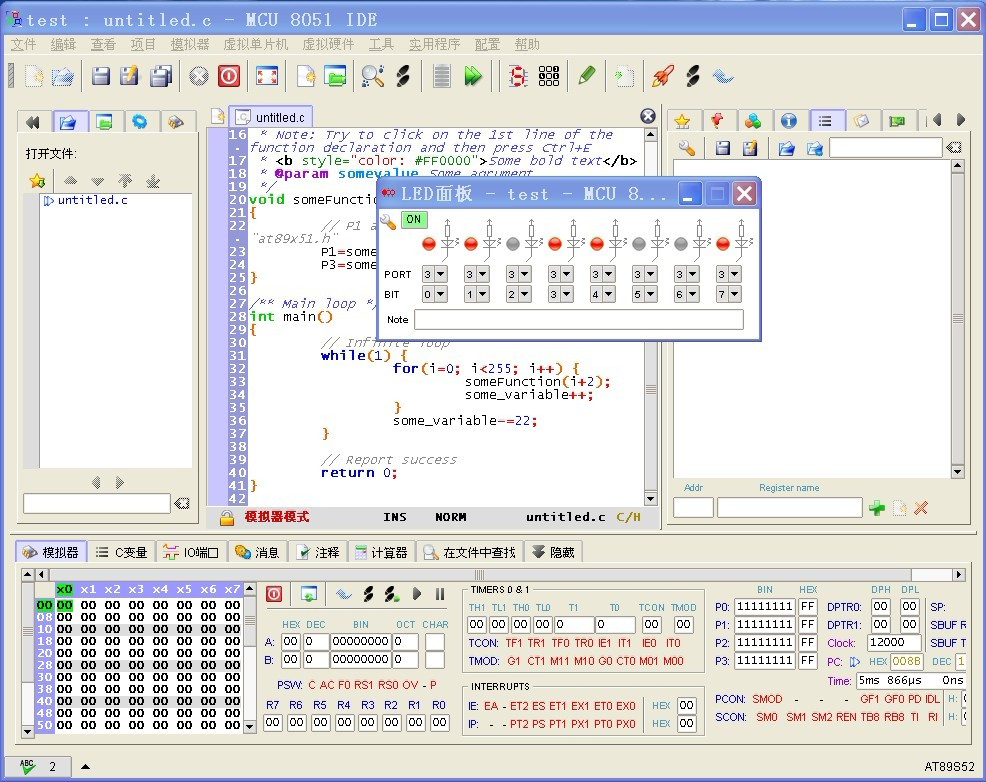Click the red reset icon in simulator panel
The image size is (986, 782).
[274, 594]
